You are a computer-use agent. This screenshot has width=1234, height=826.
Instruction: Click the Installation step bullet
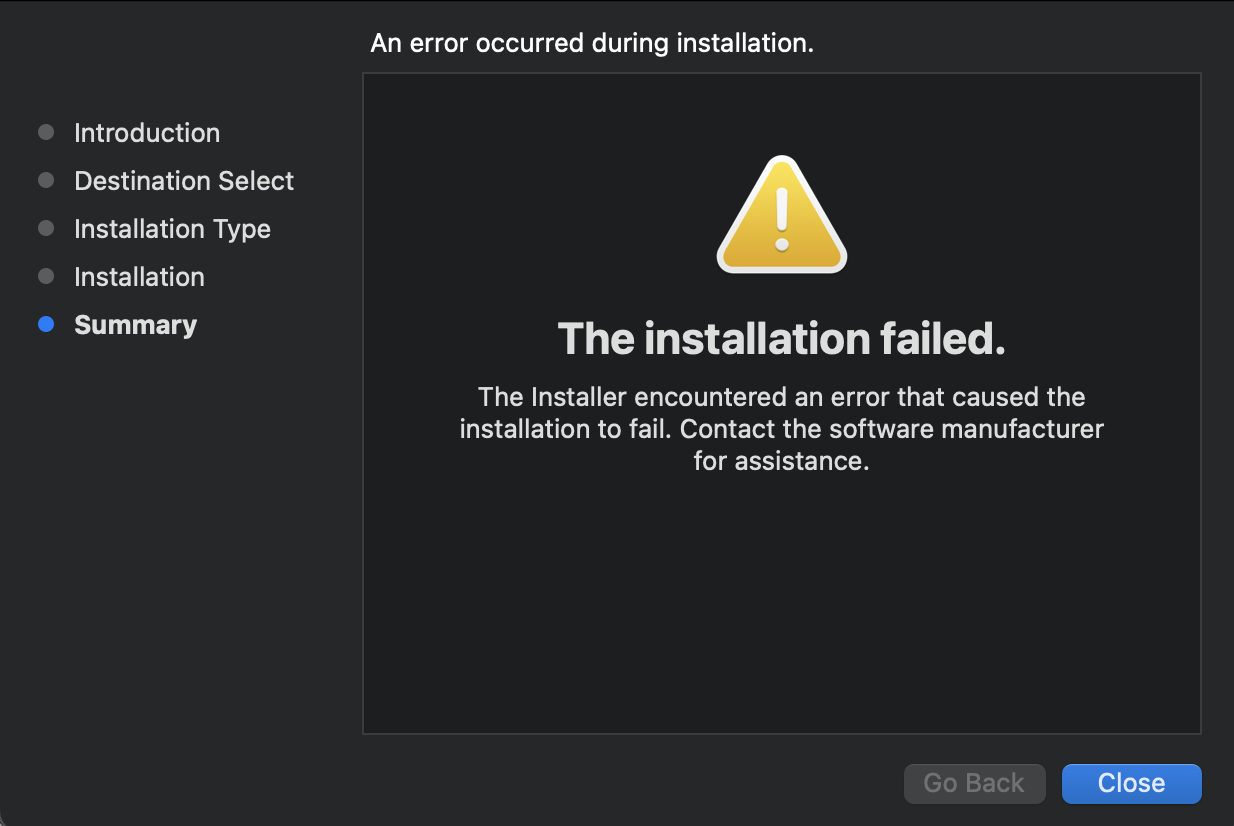click(46, 276)
